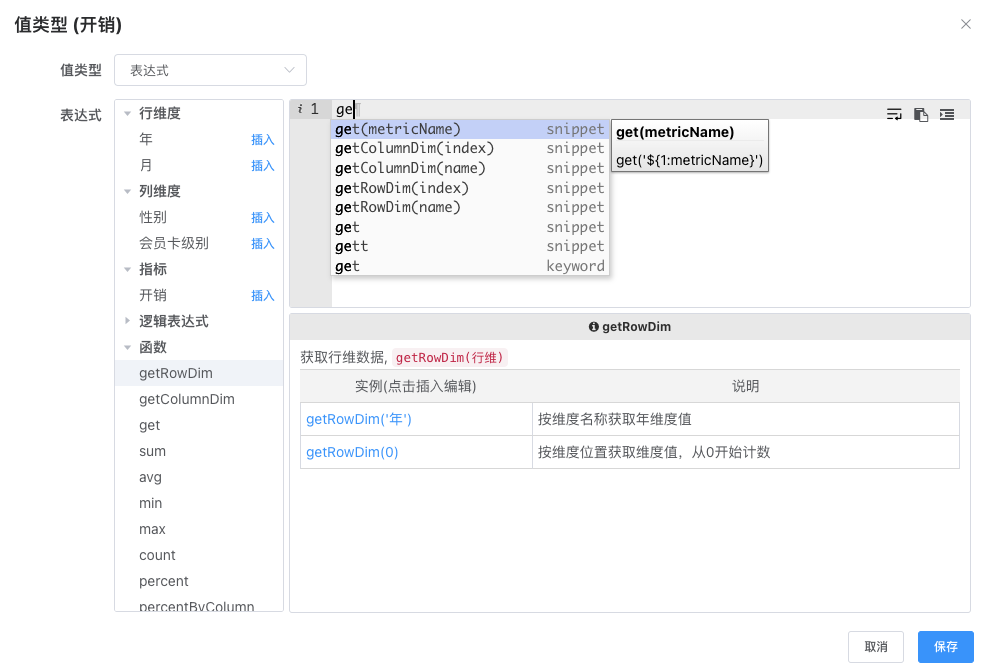
Task: Collapse the 函数 tree group
Action: 128,348
